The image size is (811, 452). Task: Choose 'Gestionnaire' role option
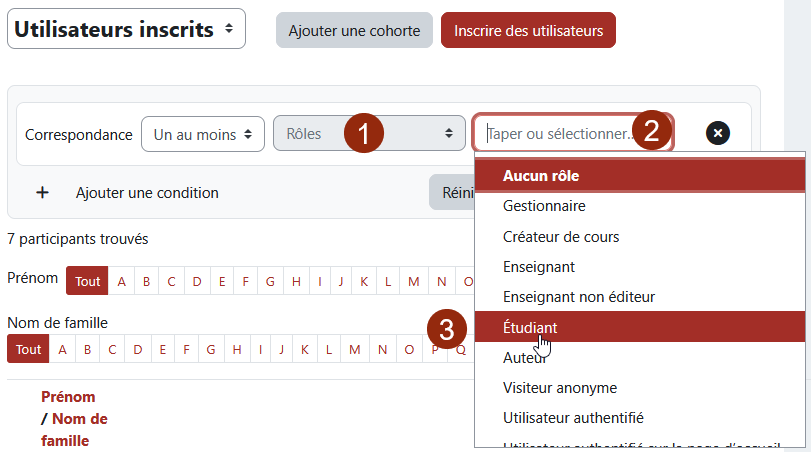pos(545,206)
